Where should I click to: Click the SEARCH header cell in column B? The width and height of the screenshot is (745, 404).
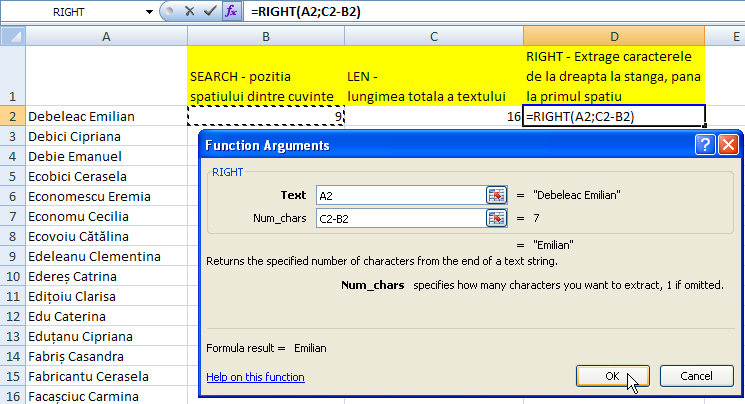pos(266,76)
